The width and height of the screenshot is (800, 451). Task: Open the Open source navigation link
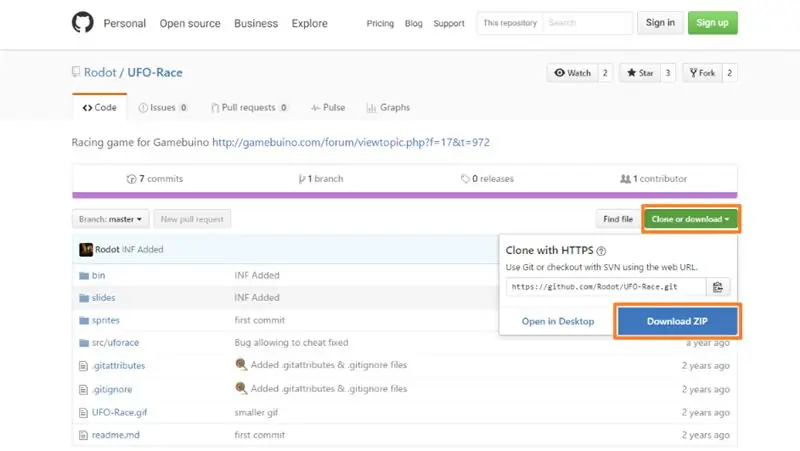(190, 23)
